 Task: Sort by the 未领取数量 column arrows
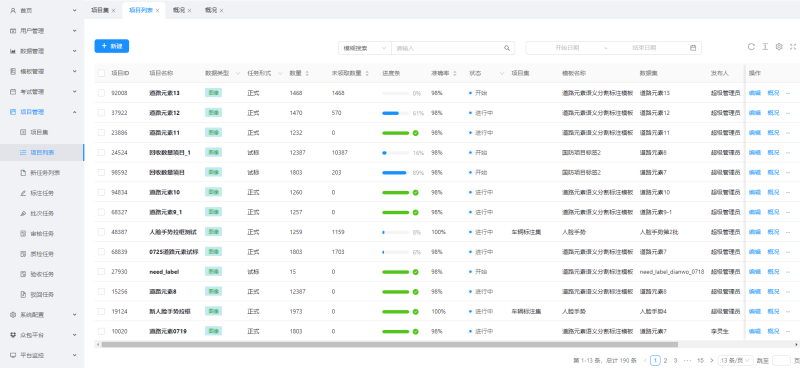tap(367, 73)
